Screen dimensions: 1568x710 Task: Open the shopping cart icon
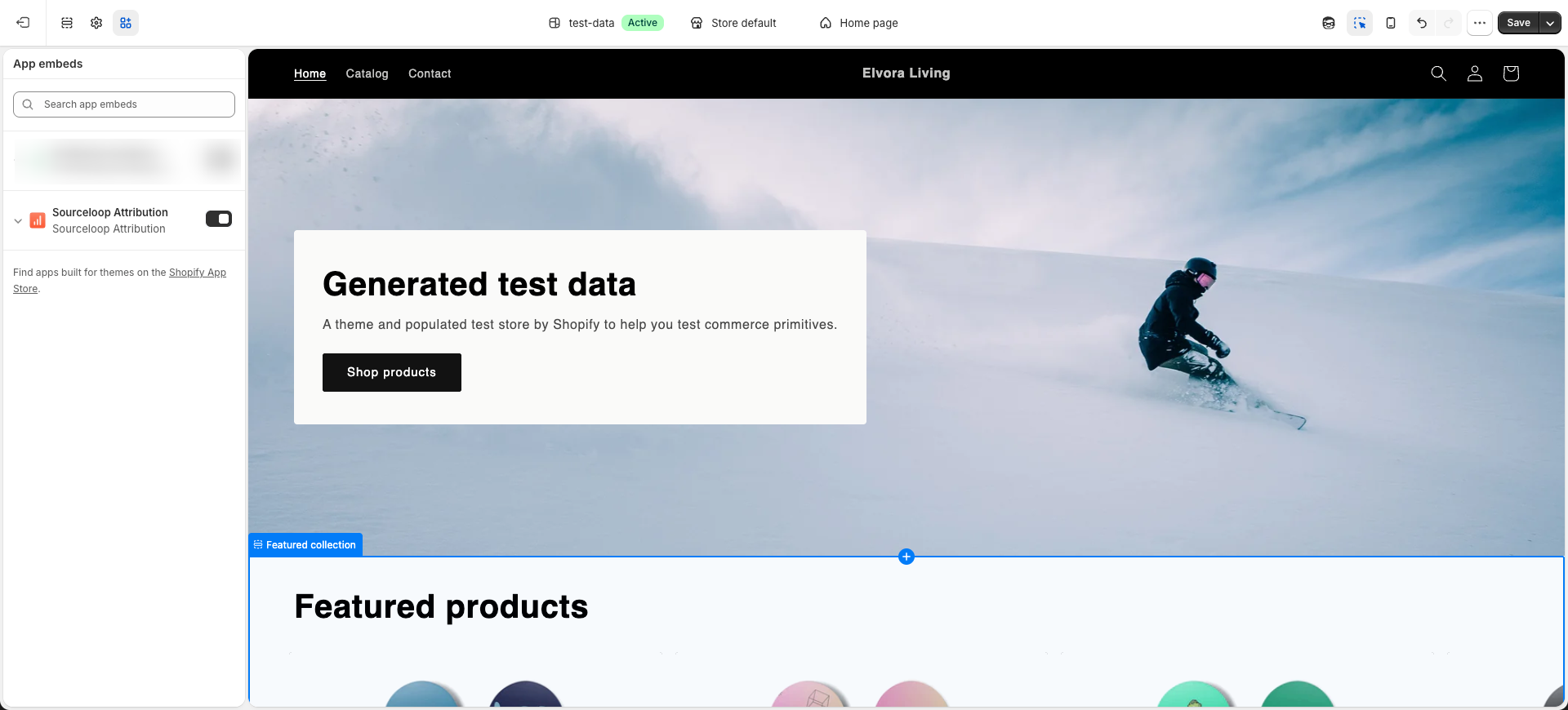[x=1511, y=73]
